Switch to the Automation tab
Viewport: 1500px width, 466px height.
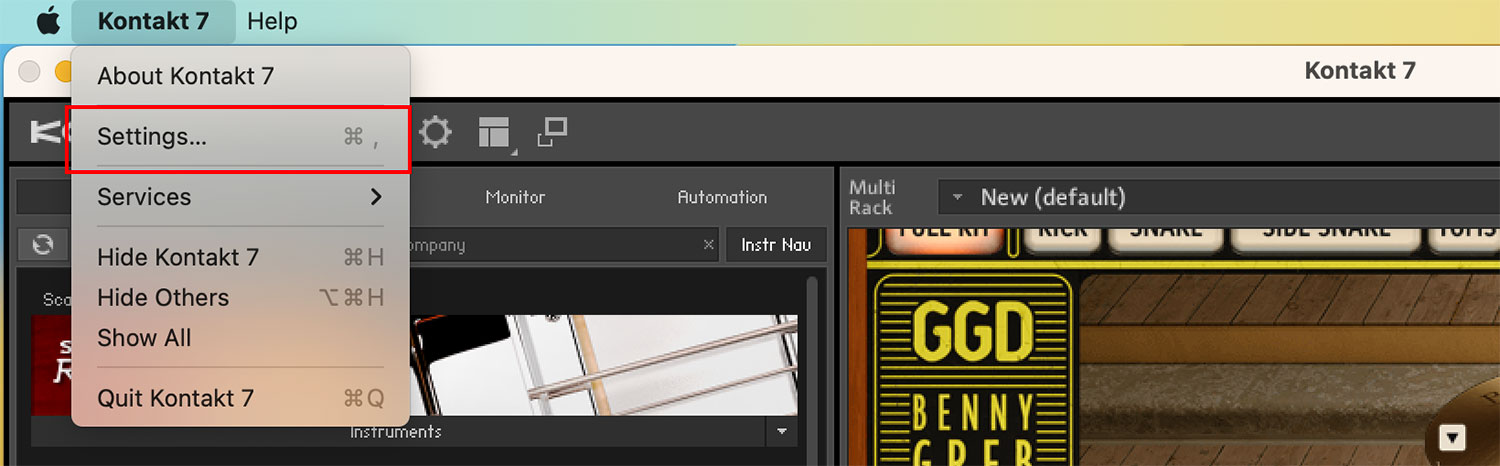tap(722, 197)
